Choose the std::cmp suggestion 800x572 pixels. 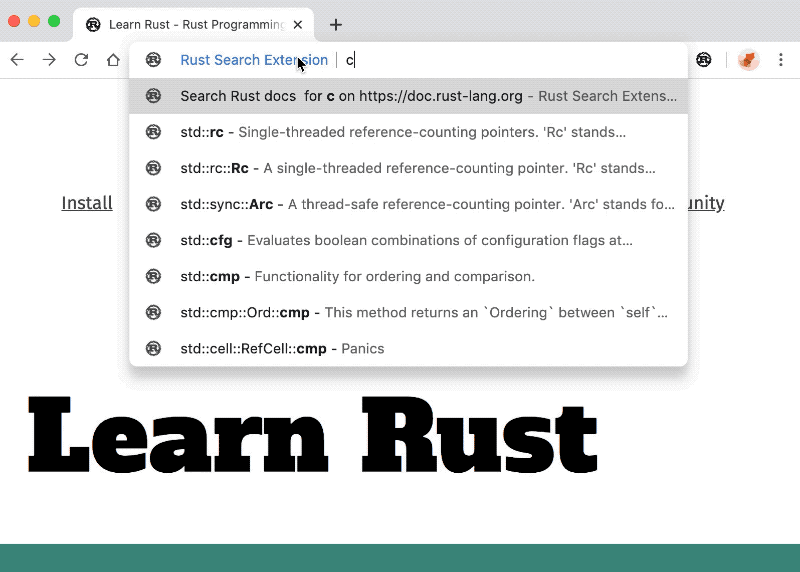(408, 277)
